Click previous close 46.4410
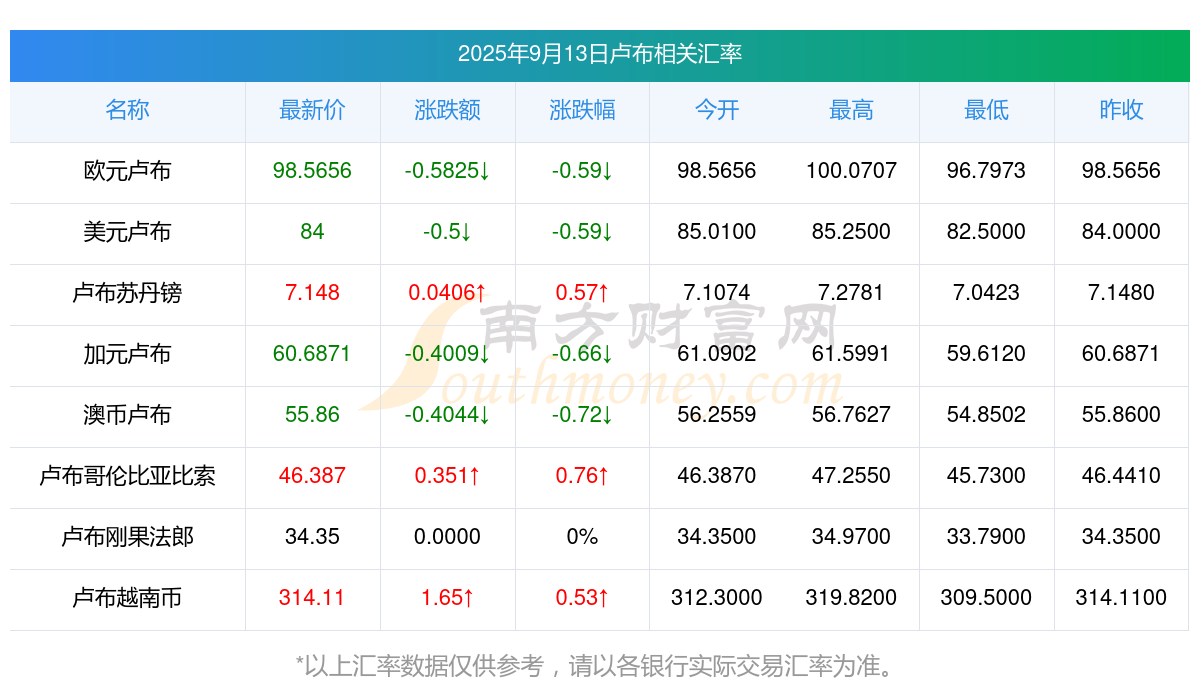The width and height of the screenshot is (1200, 698). click(x=1121, y=476)
